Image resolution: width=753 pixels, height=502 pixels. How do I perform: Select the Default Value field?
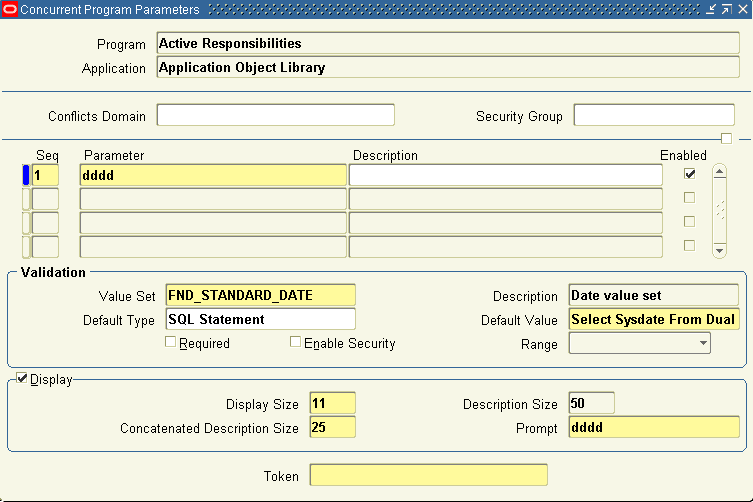[653, 319]
